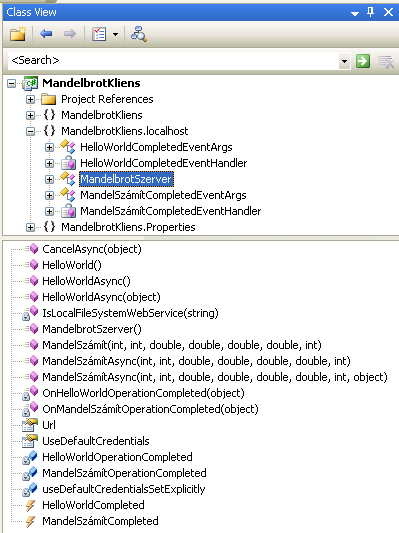Screen dimensions: 399x533
Task: Expand the MandelbrotSzerver class node
Action: pyautogui.click(x=49, y=179)
